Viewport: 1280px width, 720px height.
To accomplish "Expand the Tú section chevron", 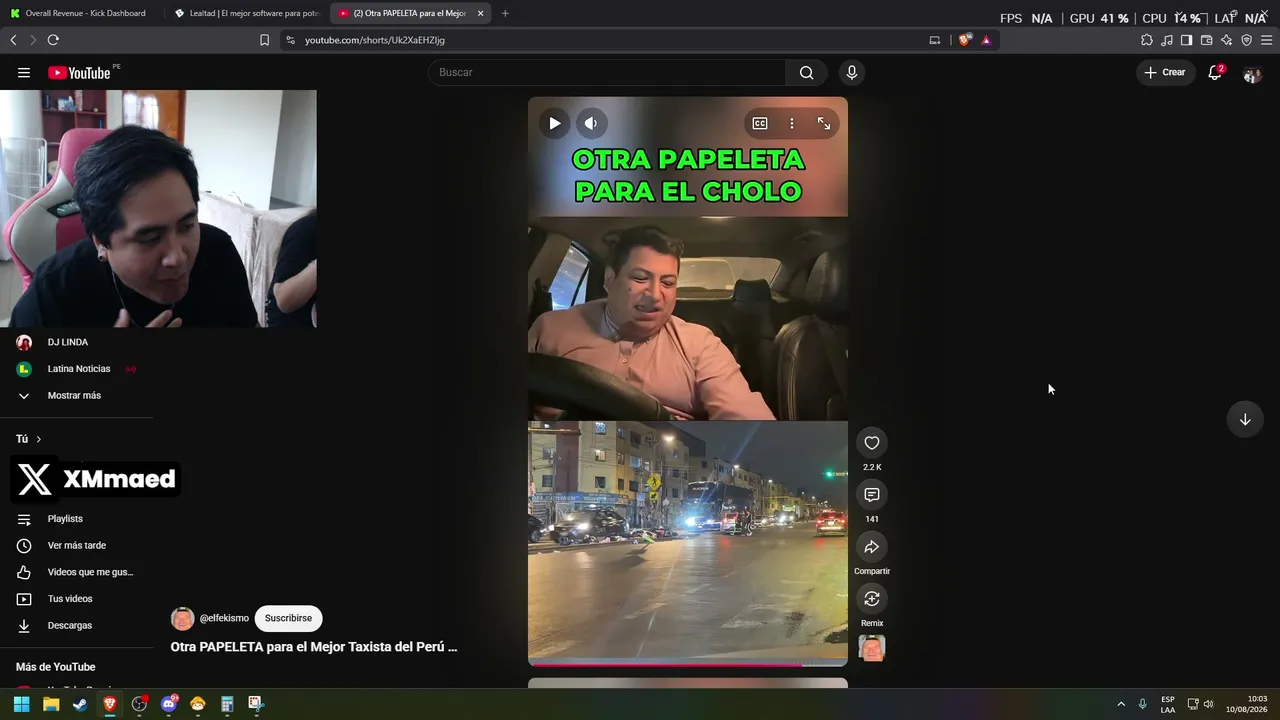I will [39, 439].
